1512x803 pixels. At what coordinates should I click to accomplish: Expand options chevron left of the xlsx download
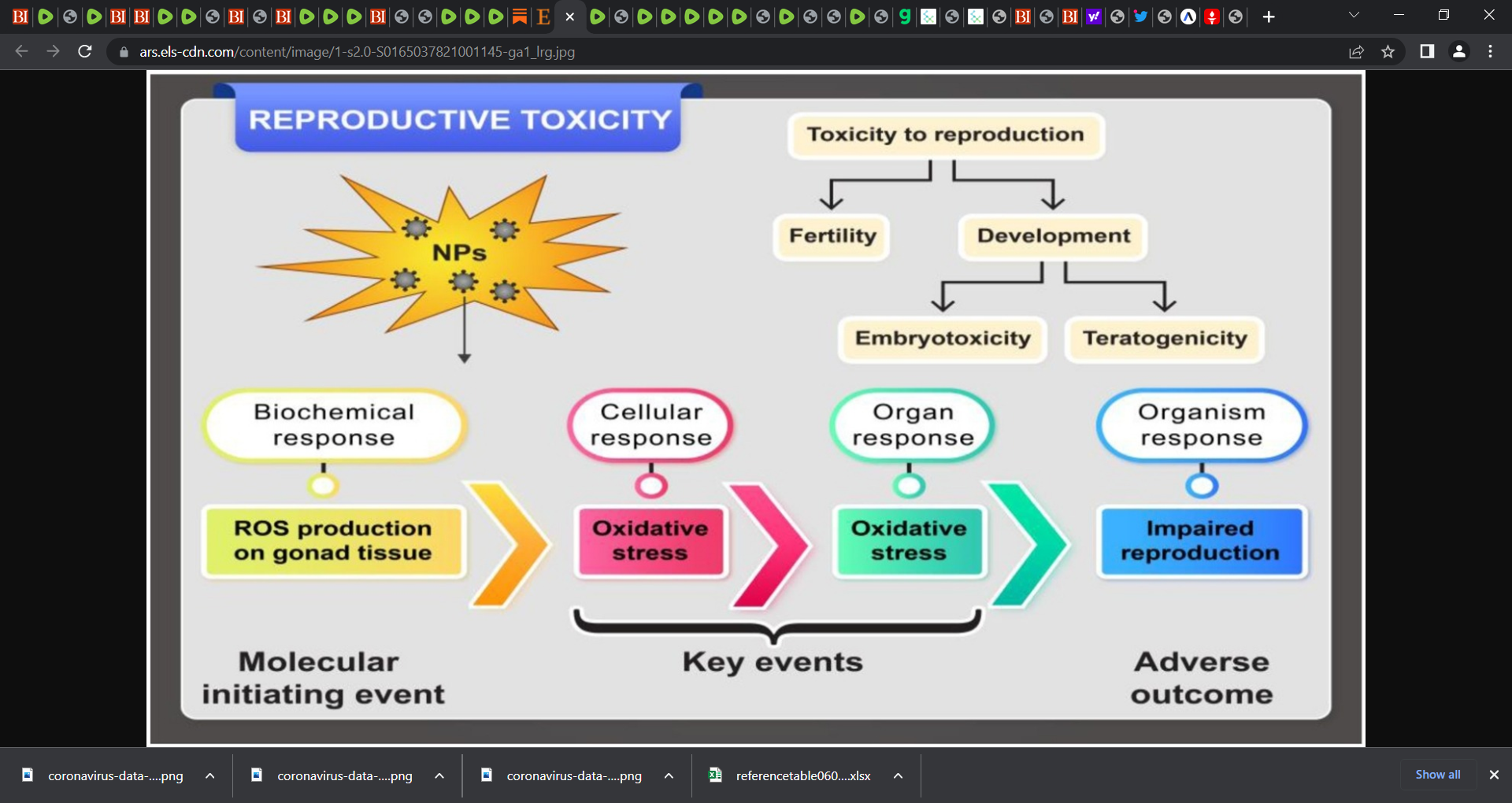pyautogui.click(x=669, y=775)
